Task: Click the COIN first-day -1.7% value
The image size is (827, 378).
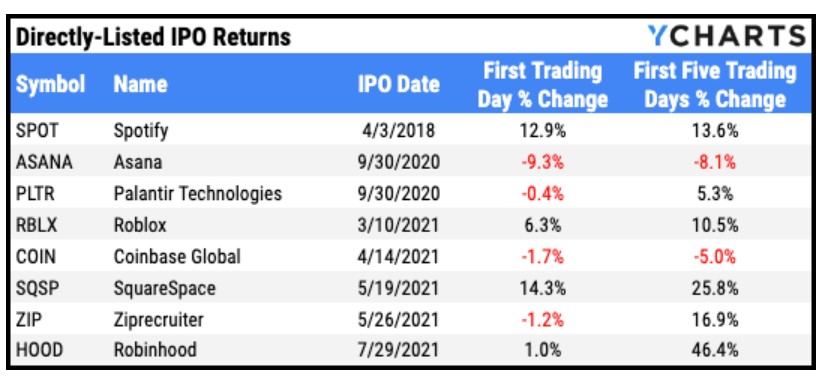Action: coord(543,257)
